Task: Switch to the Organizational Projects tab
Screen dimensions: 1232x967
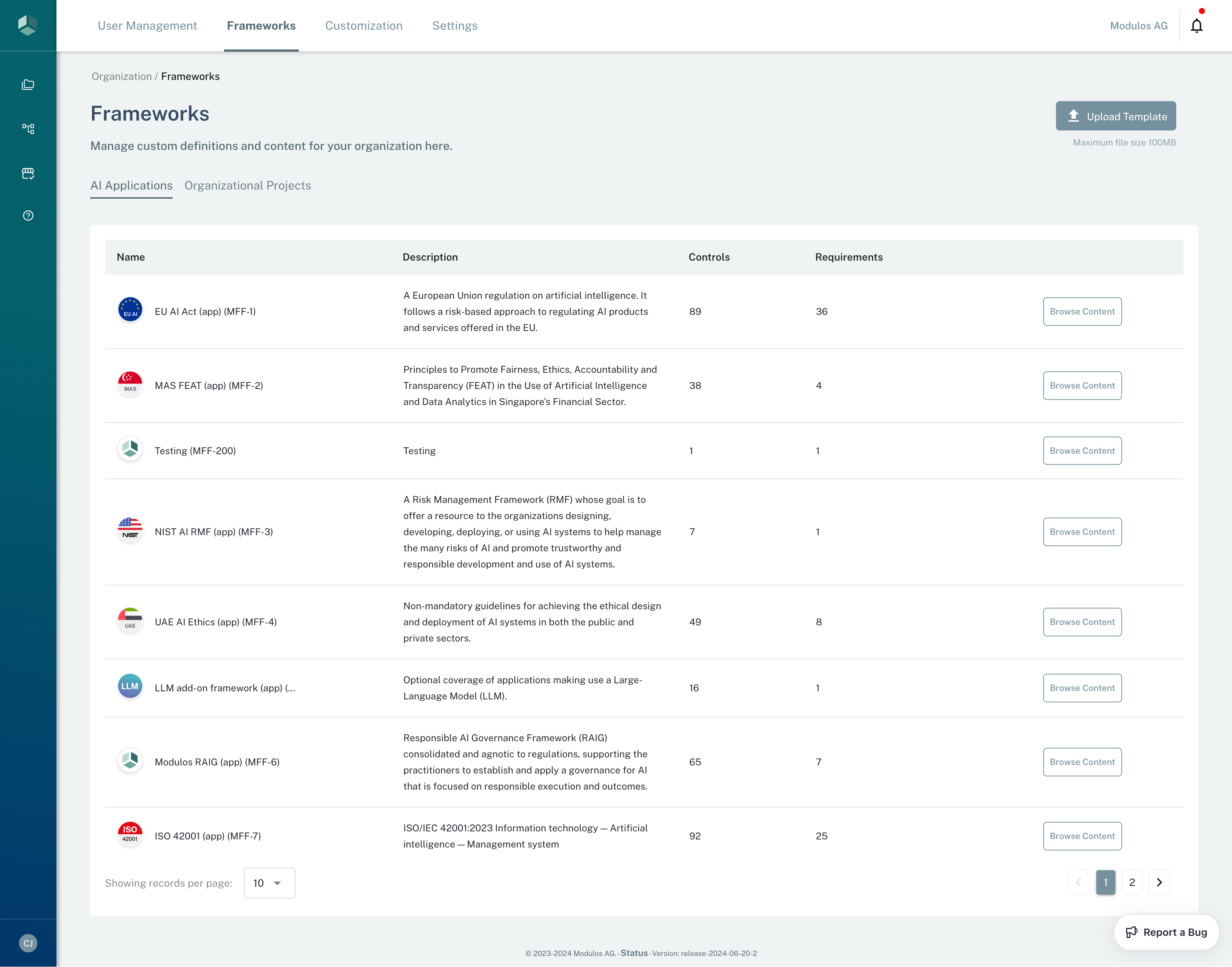Action: 247,186
